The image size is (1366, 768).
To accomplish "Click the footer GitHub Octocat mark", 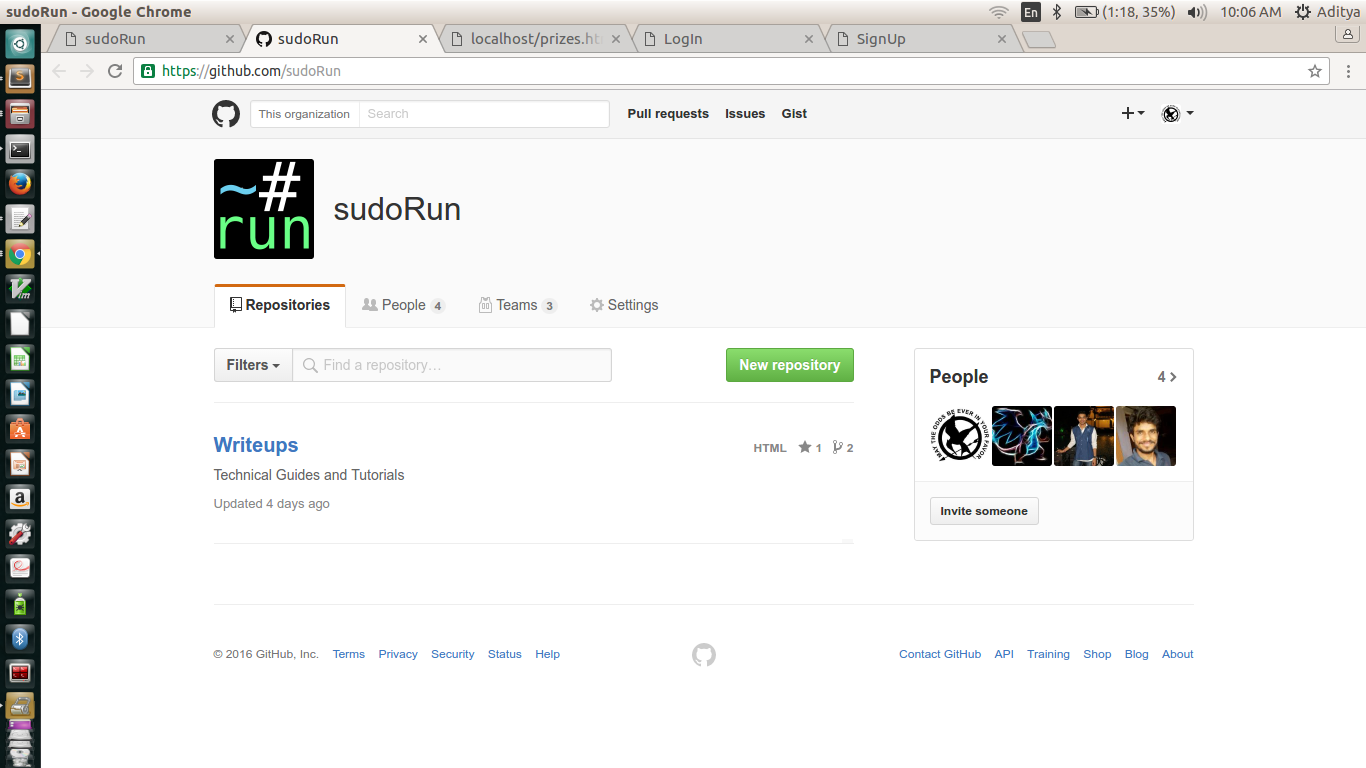I will point(704,655).
